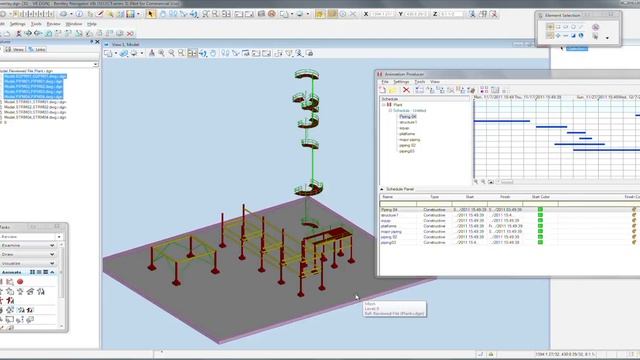Click the red Record button in Tasks panel

(20, 282)
